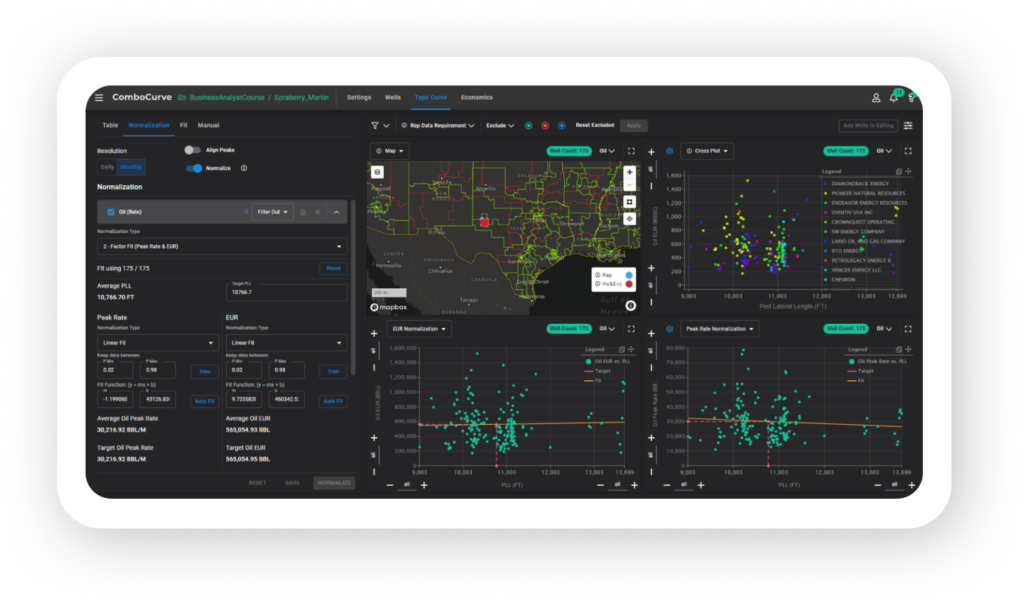Click the Reset button beside Fit using
Screen dimensions: 1024x601
point(333,268)
